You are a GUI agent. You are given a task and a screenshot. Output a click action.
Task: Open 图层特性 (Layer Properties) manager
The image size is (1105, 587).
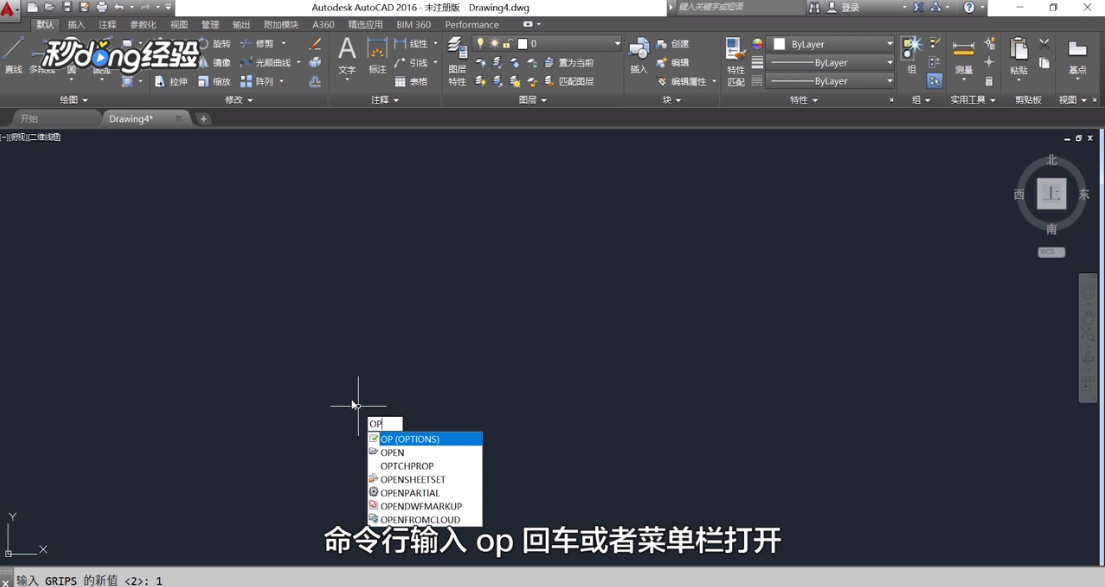(457, 62)
